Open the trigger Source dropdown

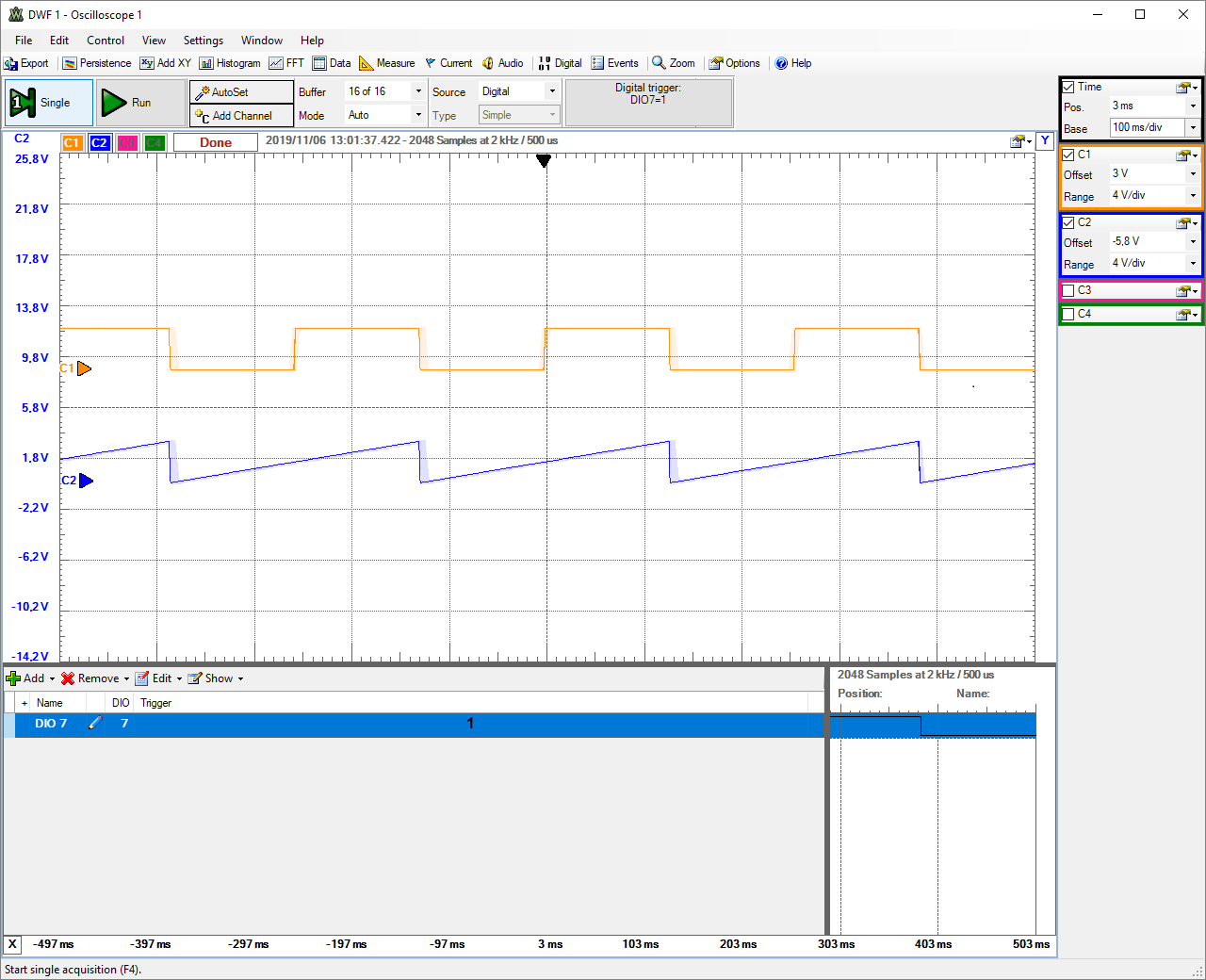[x=552, y=91]
